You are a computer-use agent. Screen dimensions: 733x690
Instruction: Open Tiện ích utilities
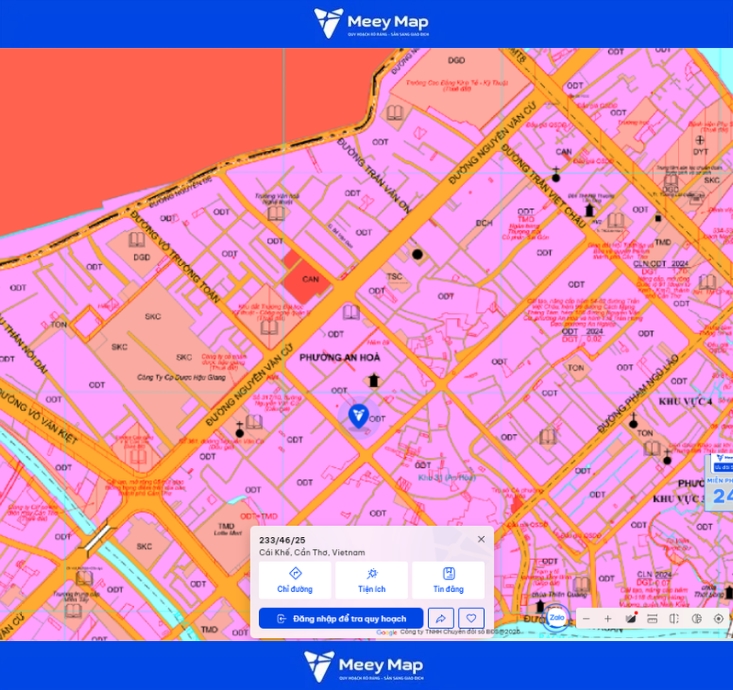coord(372,580)
